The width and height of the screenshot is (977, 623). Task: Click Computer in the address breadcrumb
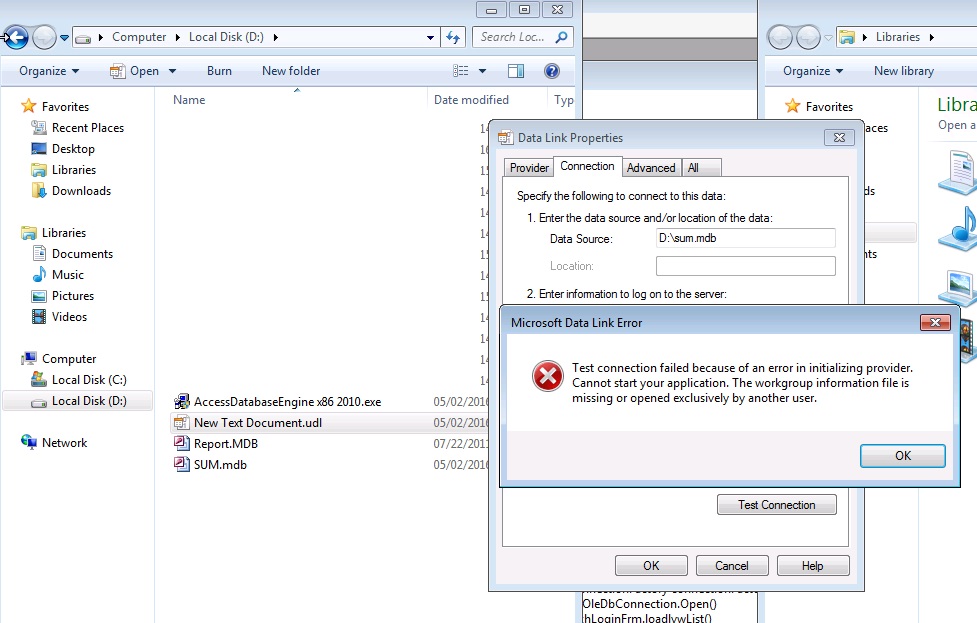pyautogui.click(x=139, y=37)
